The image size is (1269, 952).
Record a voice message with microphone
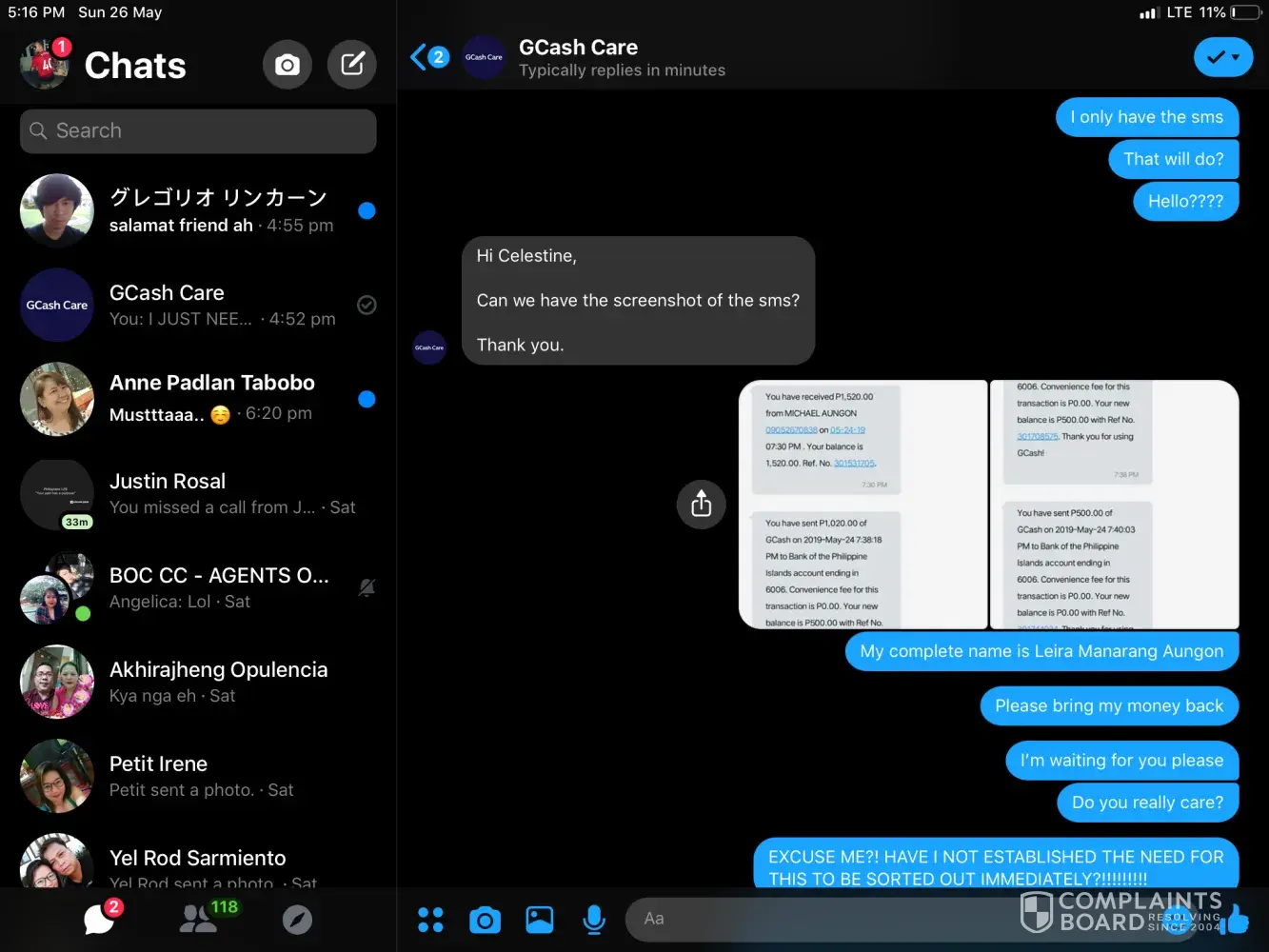(594, 920)
